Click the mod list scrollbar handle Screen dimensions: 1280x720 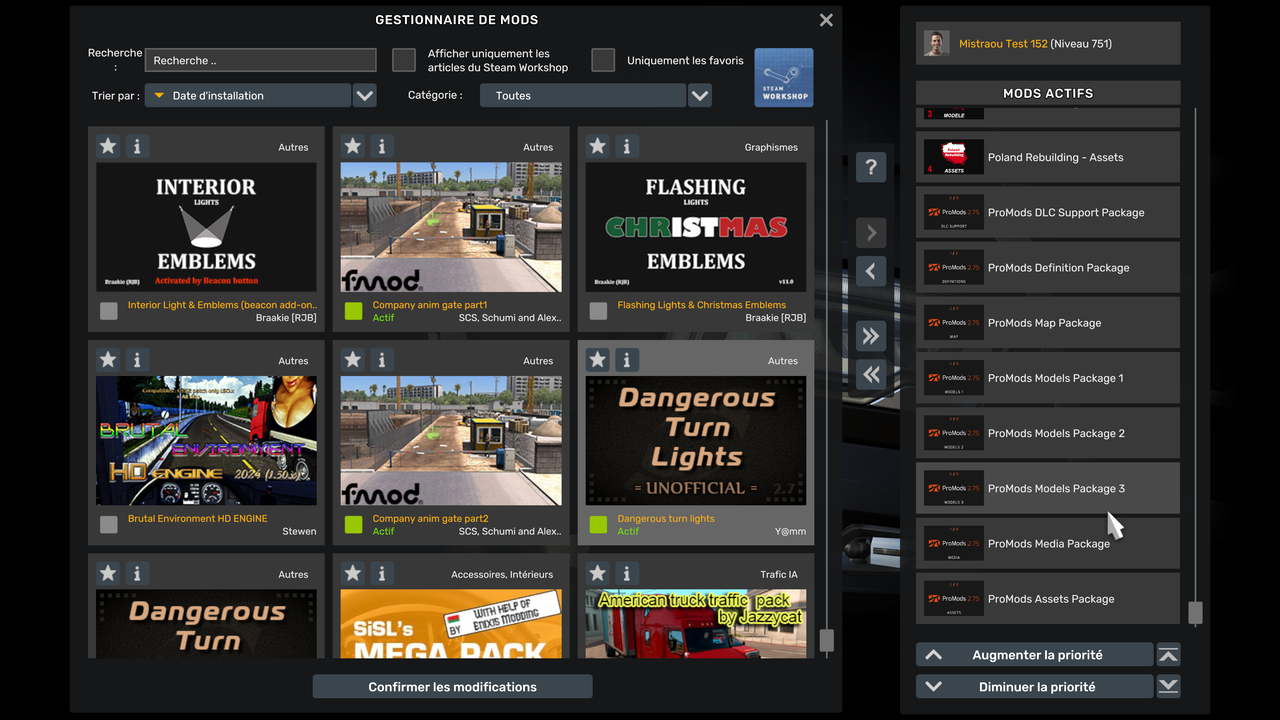[826, 640]
